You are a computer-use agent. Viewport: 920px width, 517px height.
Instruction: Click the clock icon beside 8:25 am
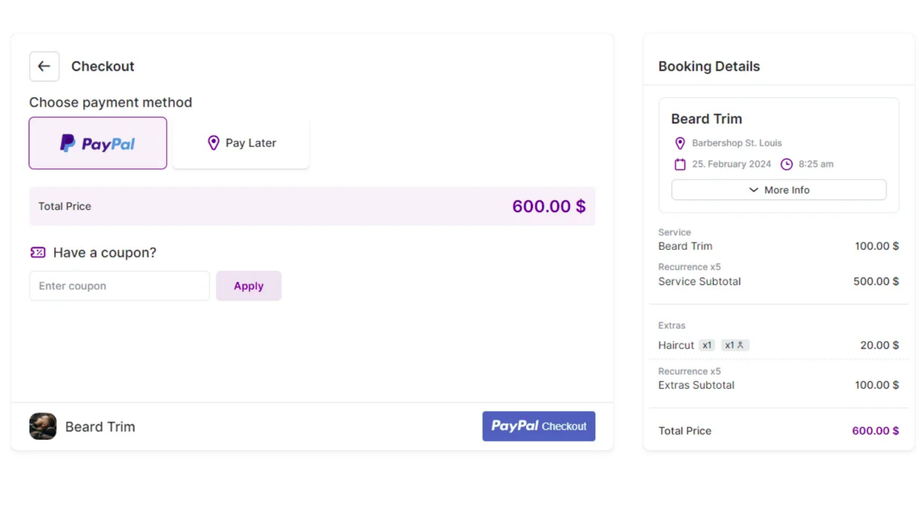click(x=787, y=164)
